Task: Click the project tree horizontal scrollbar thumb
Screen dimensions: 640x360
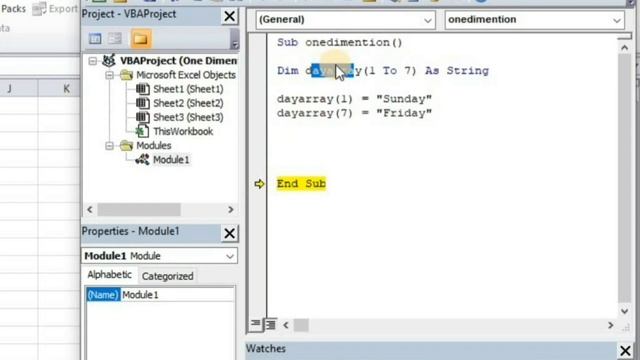Action: (139, 210)
